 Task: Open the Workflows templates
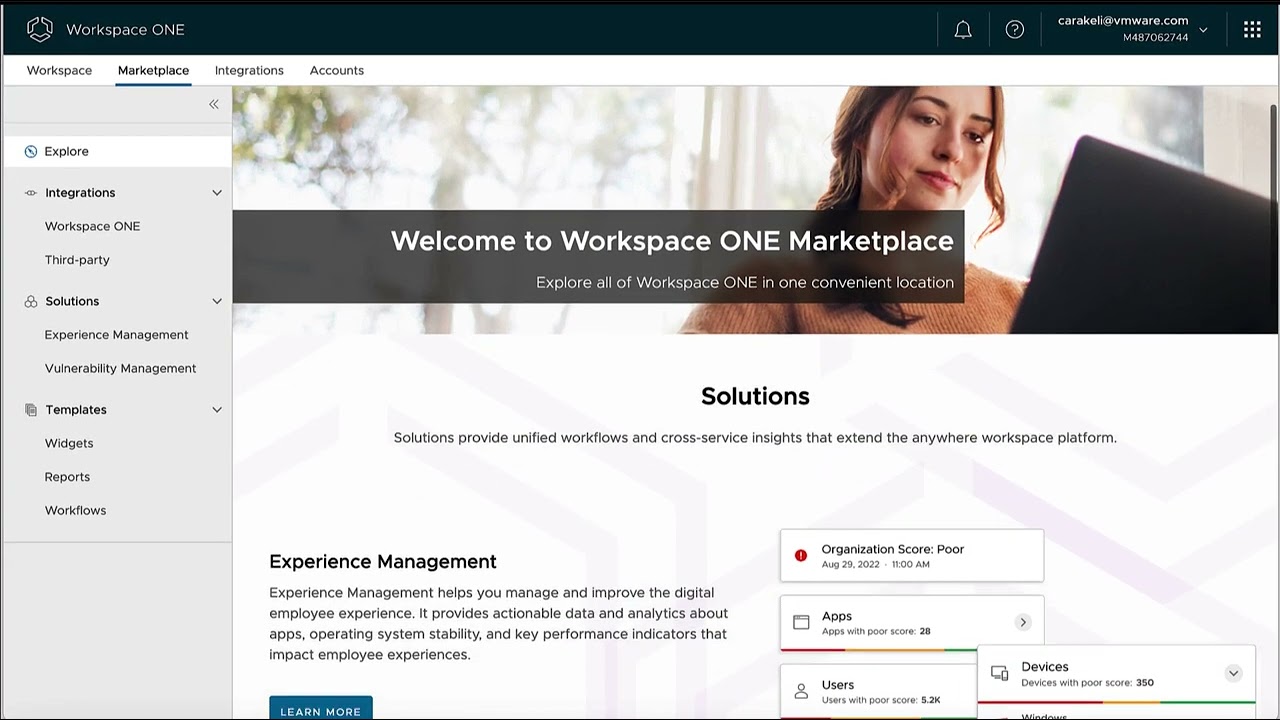click(75, 510)
